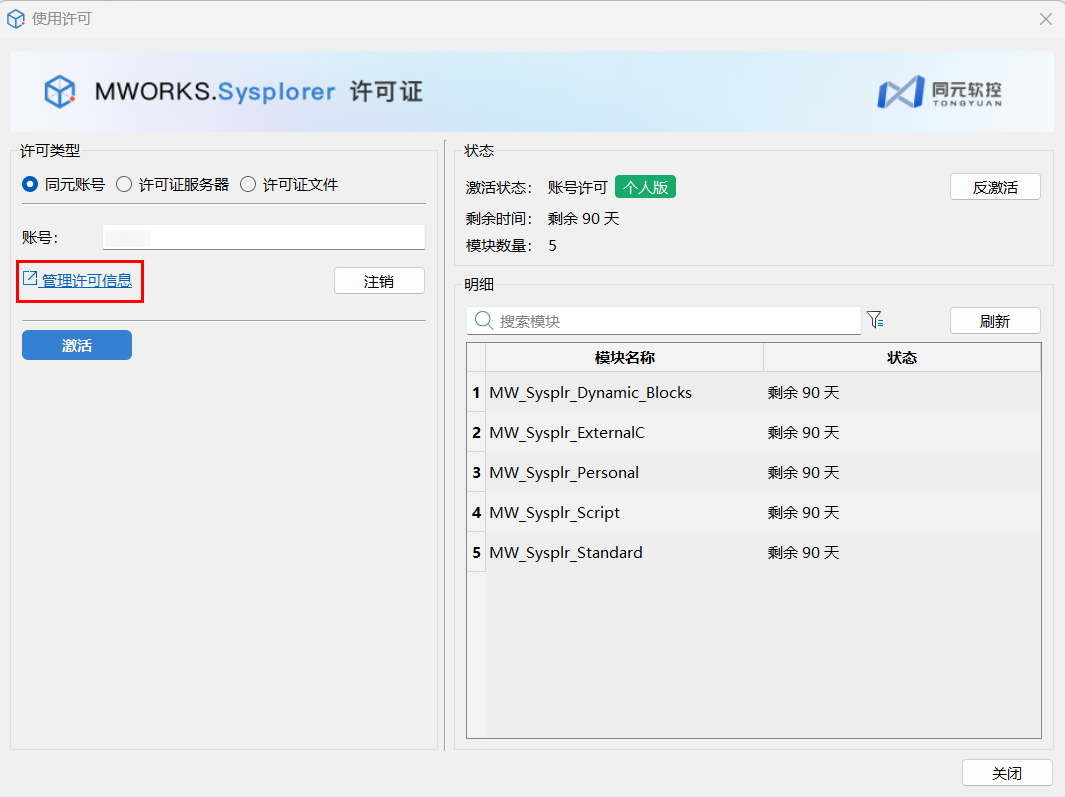Click the 关闭 button at bottom
The image size is (1065, 797).
[x=1006, y=773]
